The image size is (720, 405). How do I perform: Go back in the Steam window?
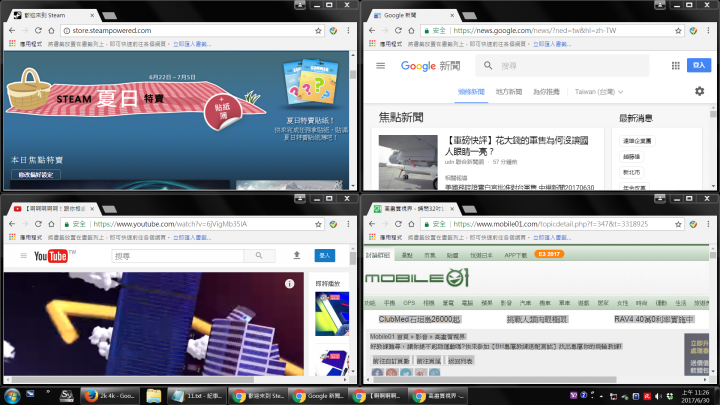(x=12, y=30)
